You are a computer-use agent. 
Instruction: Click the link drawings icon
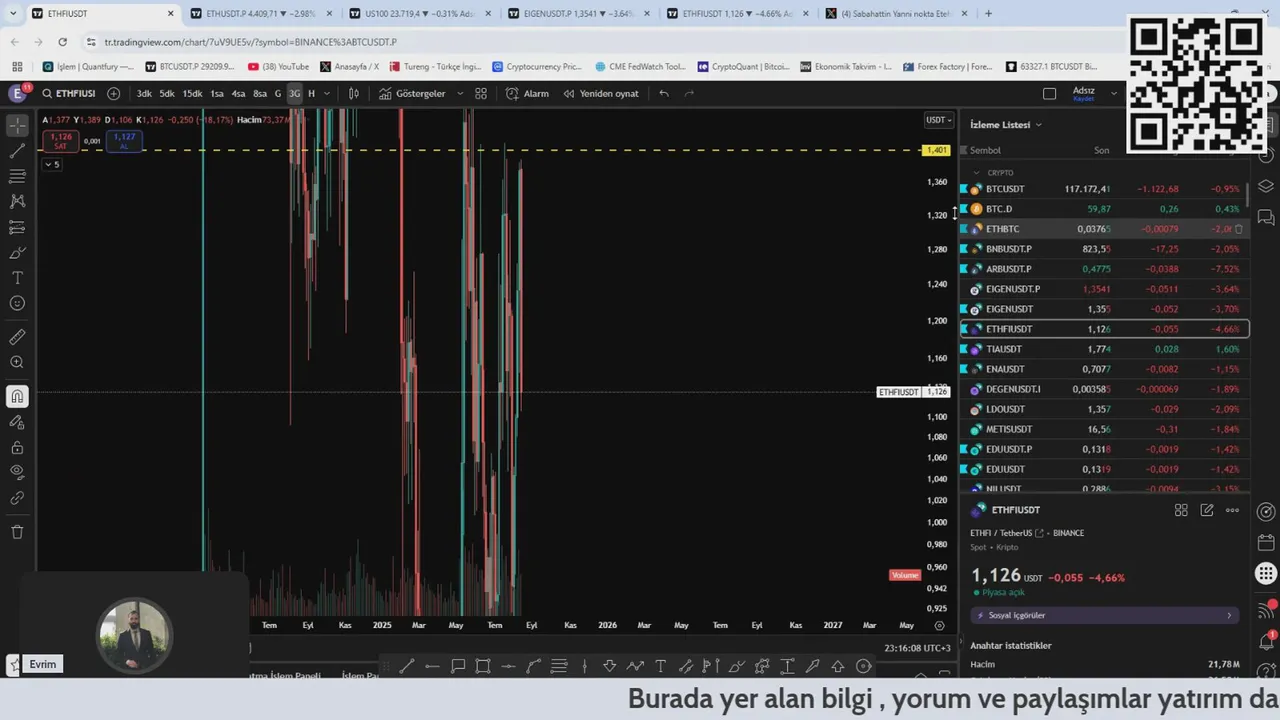[17, 498]
